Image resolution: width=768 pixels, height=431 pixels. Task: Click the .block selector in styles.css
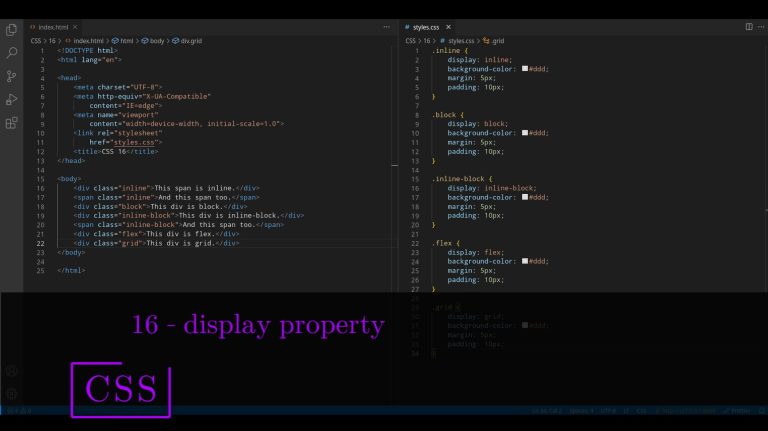[444, 115]
